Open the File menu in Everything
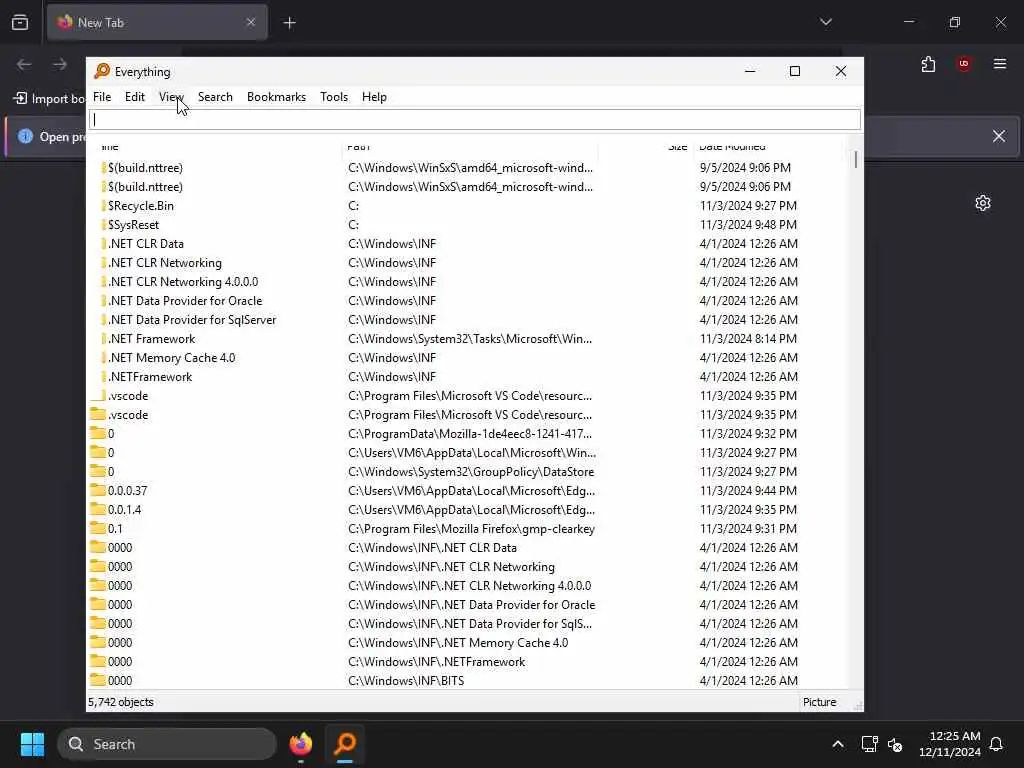This screenshot has height=768, width=1024. click(x=102, y=97)
